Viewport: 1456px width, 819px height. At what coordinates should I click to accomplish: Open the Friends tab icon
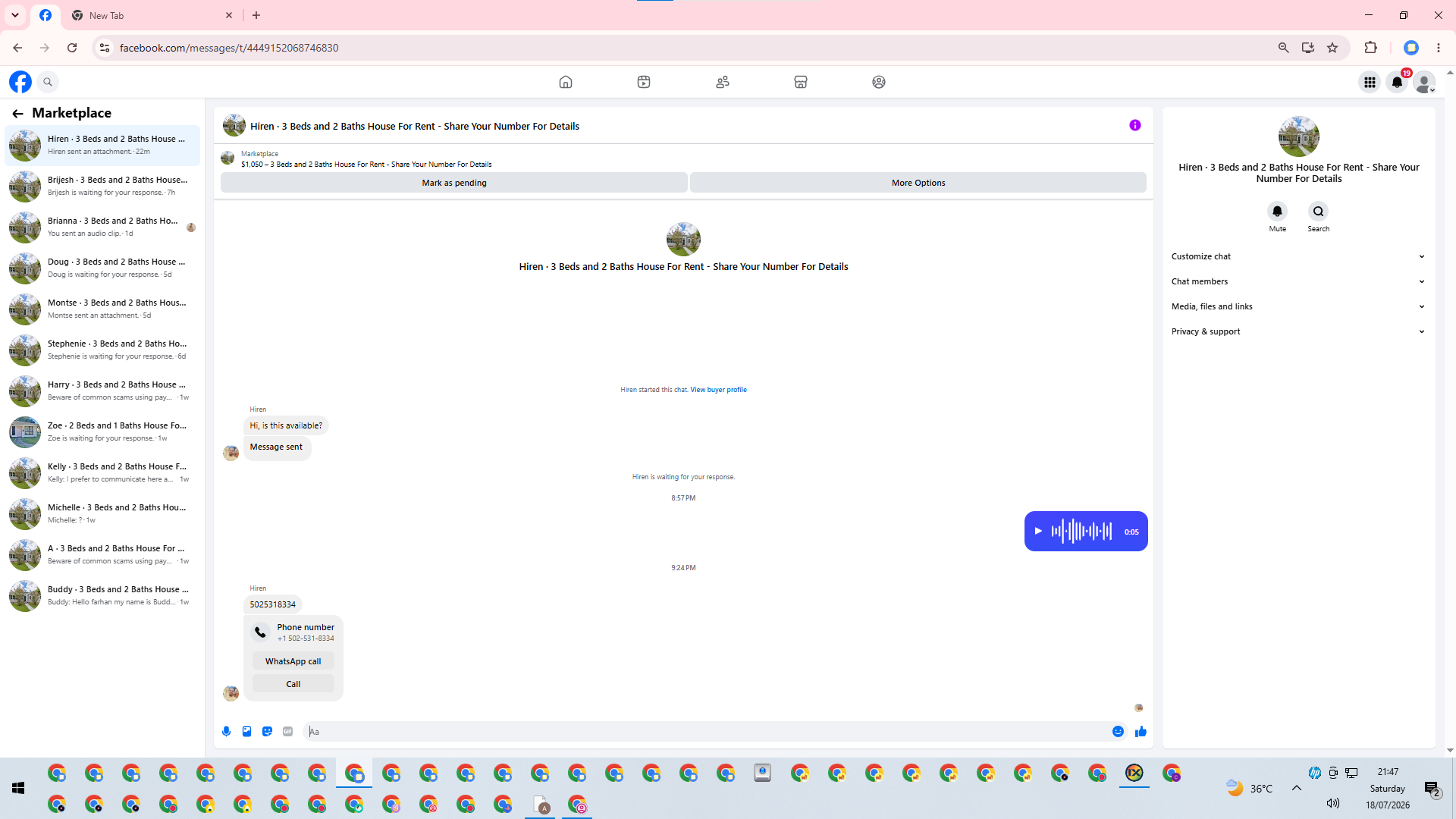coord(723,82)
